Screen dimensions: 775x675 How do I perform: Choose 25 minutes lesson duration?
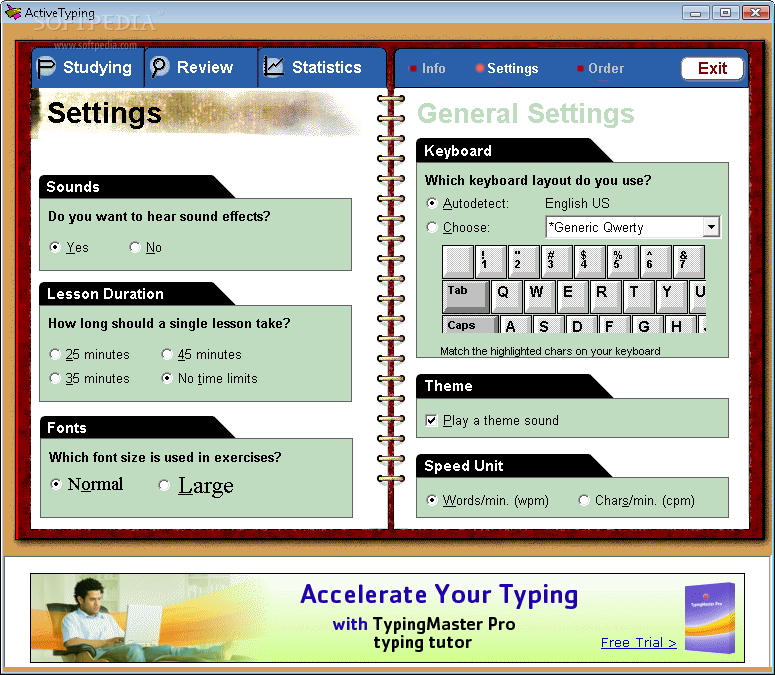[89, 354]
